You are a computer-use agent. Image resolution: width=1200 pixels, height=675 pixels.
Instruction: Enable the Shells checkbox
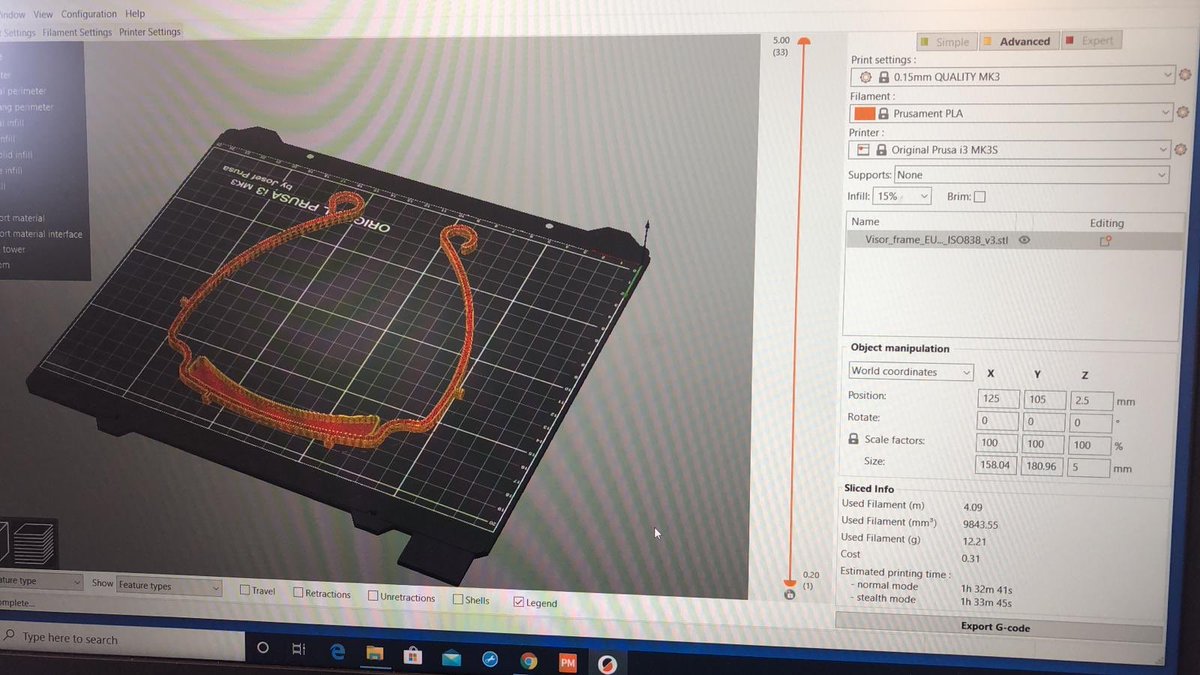tap(458, 599)
